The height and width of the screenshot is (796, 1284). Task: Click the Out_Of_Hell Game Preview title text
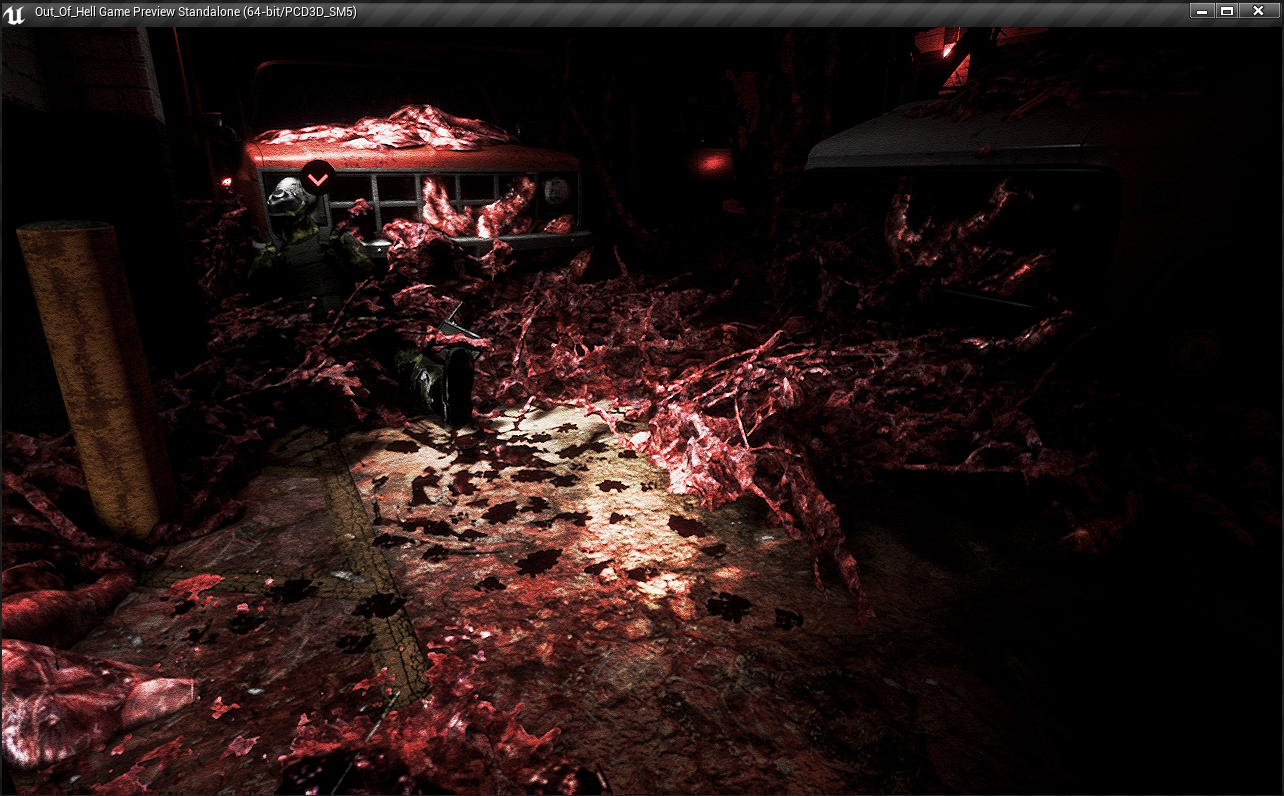195,12
